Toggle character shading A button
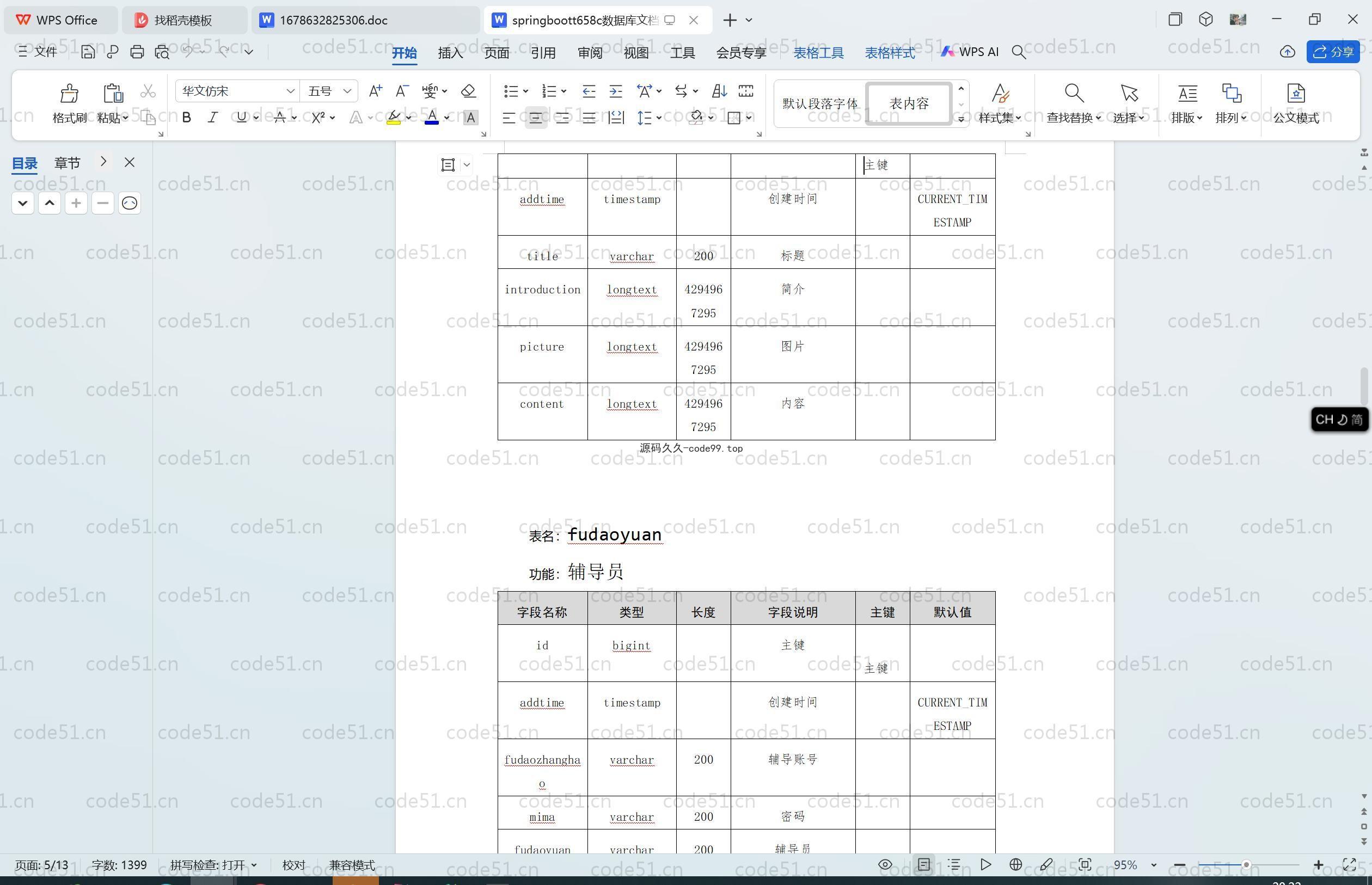1372x885 pixels. (x=470, y=118)
